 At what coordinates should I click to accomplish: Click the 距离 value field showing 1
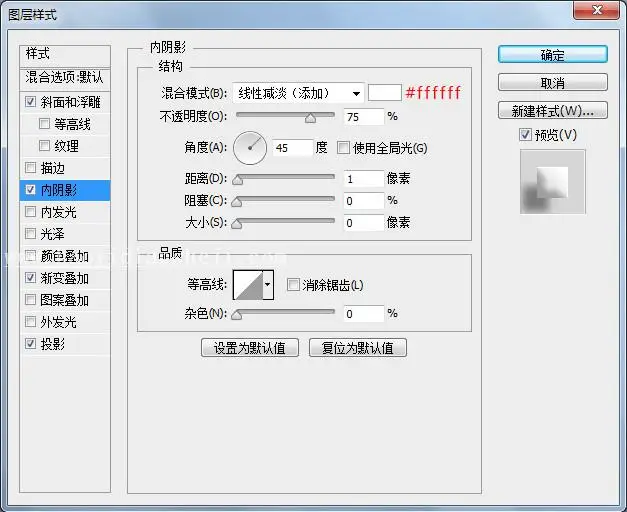click(x=363, y=179)
